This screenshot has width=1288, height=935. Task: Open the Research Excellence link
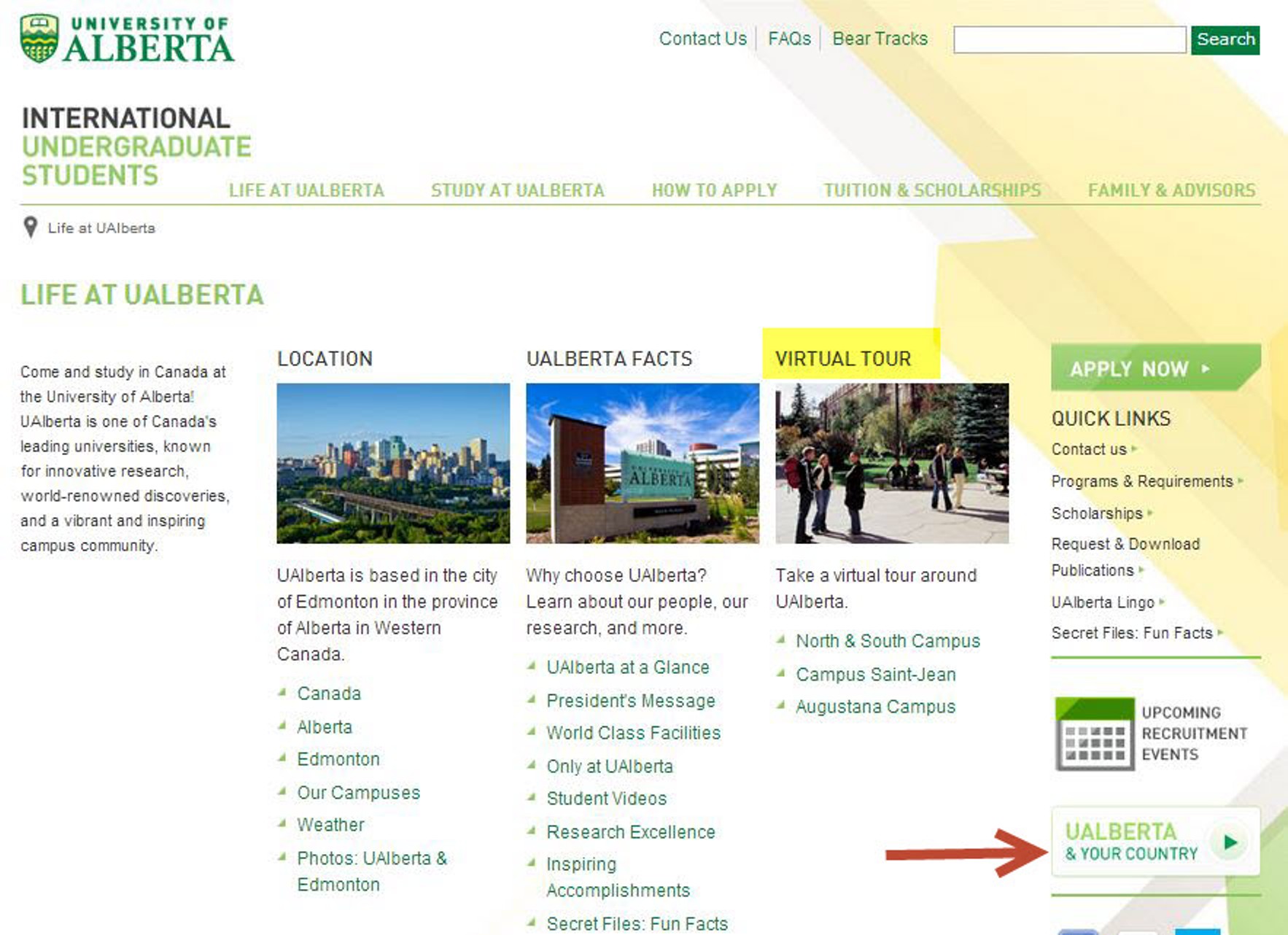pyautogui.click(x=631, y=832)
